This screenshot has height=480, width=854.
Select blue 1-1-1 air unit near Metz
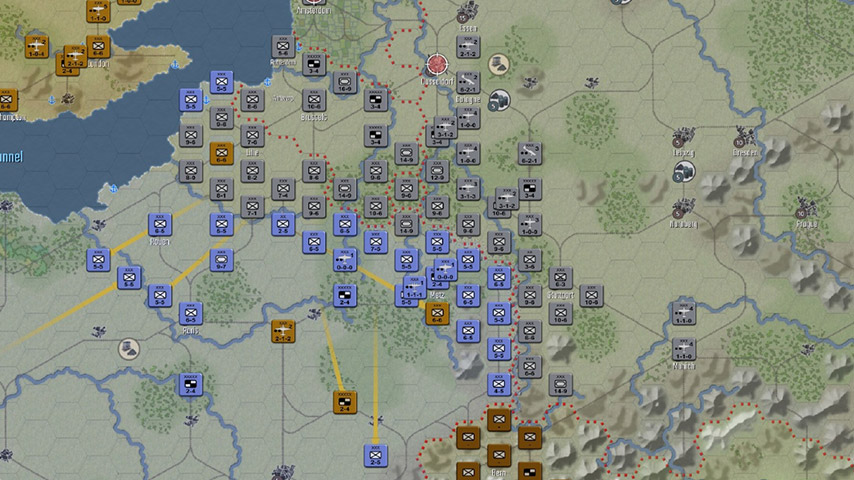(414, 287)
